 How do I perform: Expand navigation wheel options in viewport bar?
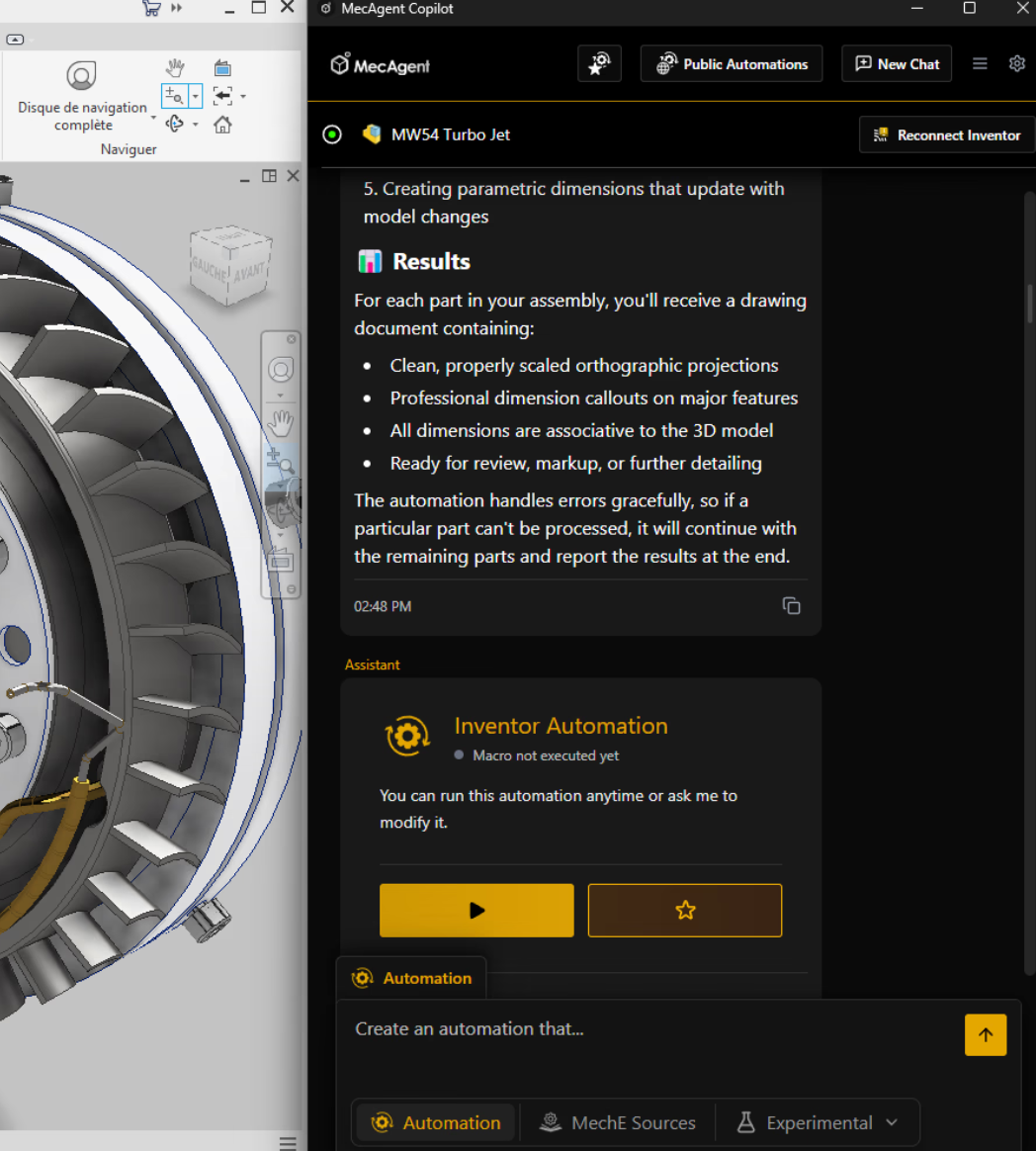point(281,396)
